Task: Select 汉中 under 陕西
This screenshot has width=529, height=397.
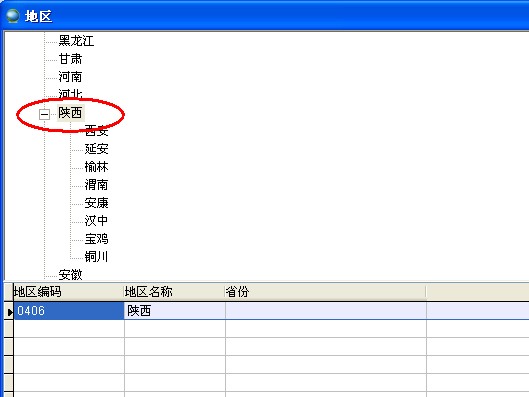Action: pyautogui.click(x=96, y=221)
